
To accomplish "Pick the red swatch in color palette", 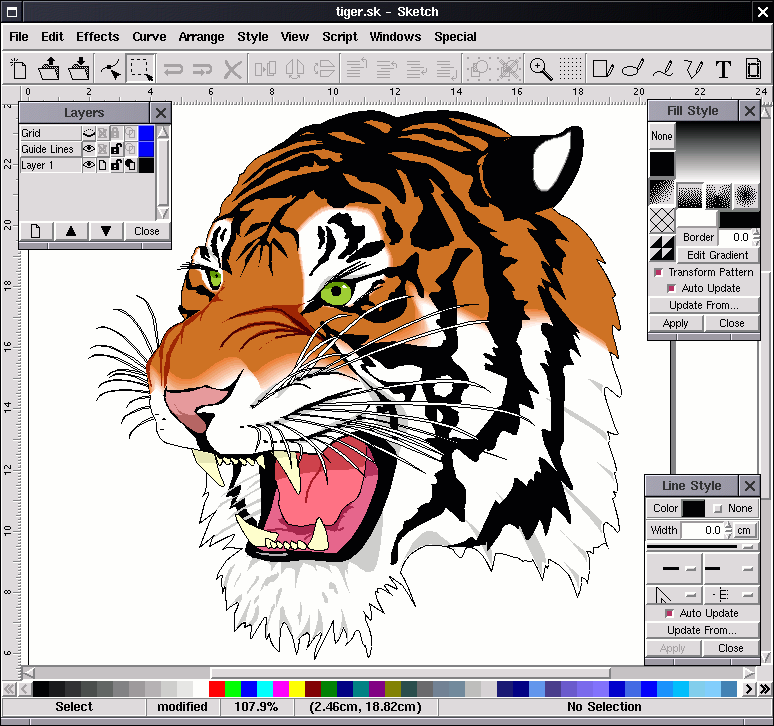I will tap(217, 689).
